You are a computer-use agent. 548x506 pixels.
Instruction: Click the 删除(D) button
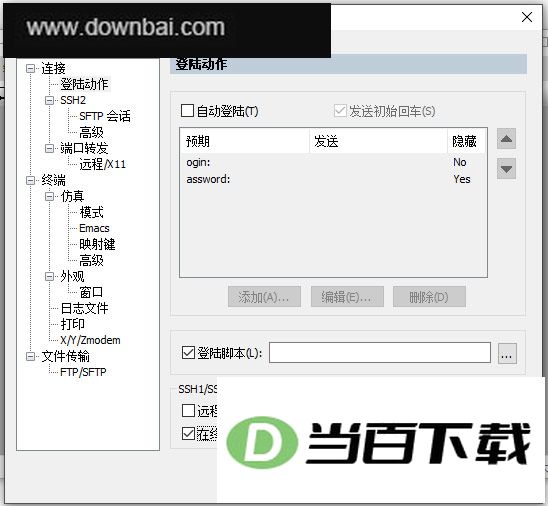coord(429,297)
